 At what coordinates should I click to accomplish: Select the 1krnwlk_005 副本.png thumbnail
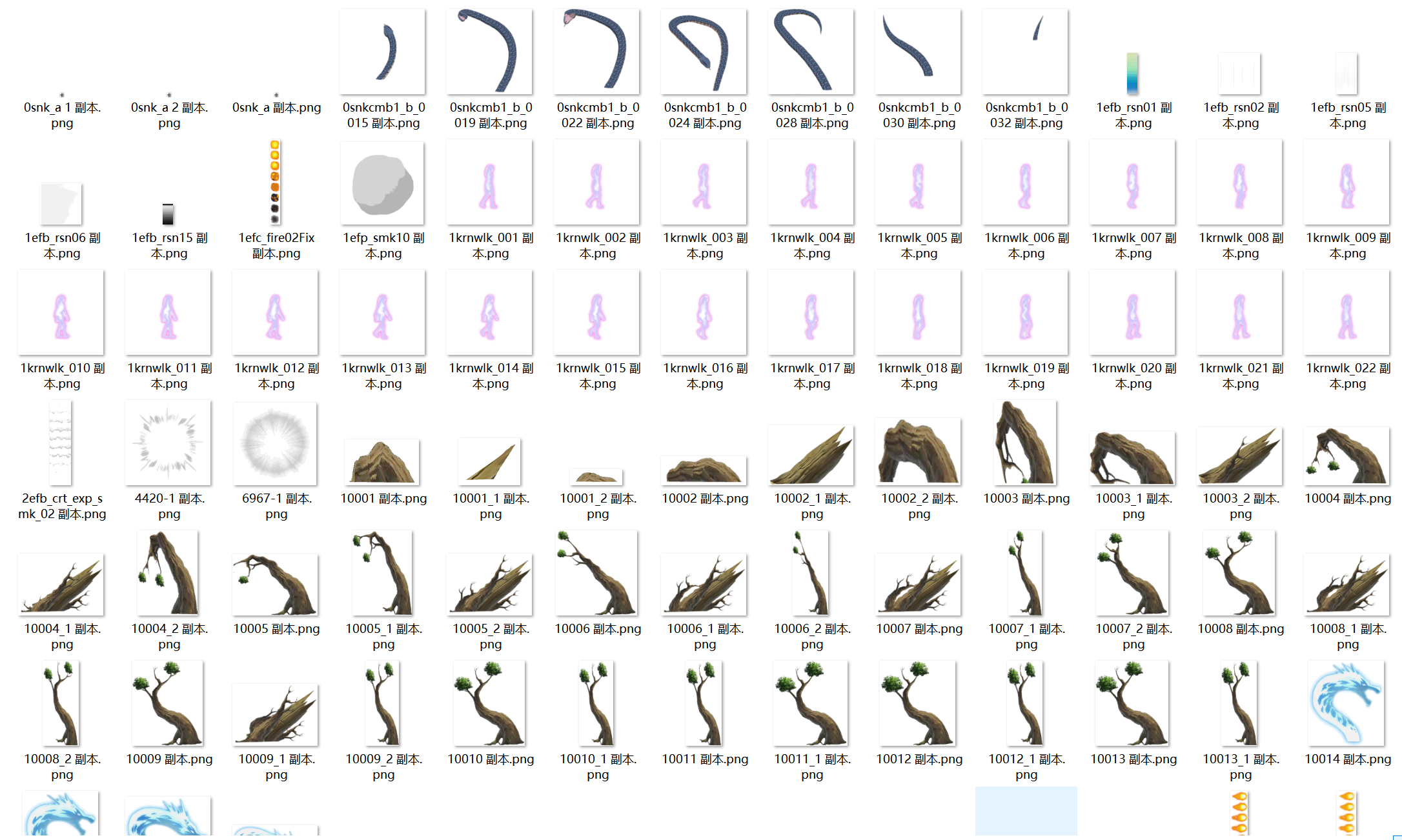coord(919,182)
